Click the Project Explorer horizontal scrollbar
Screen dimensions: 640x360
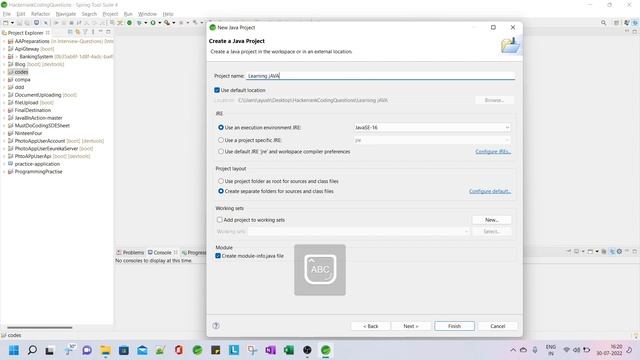(x=40, y=327)
